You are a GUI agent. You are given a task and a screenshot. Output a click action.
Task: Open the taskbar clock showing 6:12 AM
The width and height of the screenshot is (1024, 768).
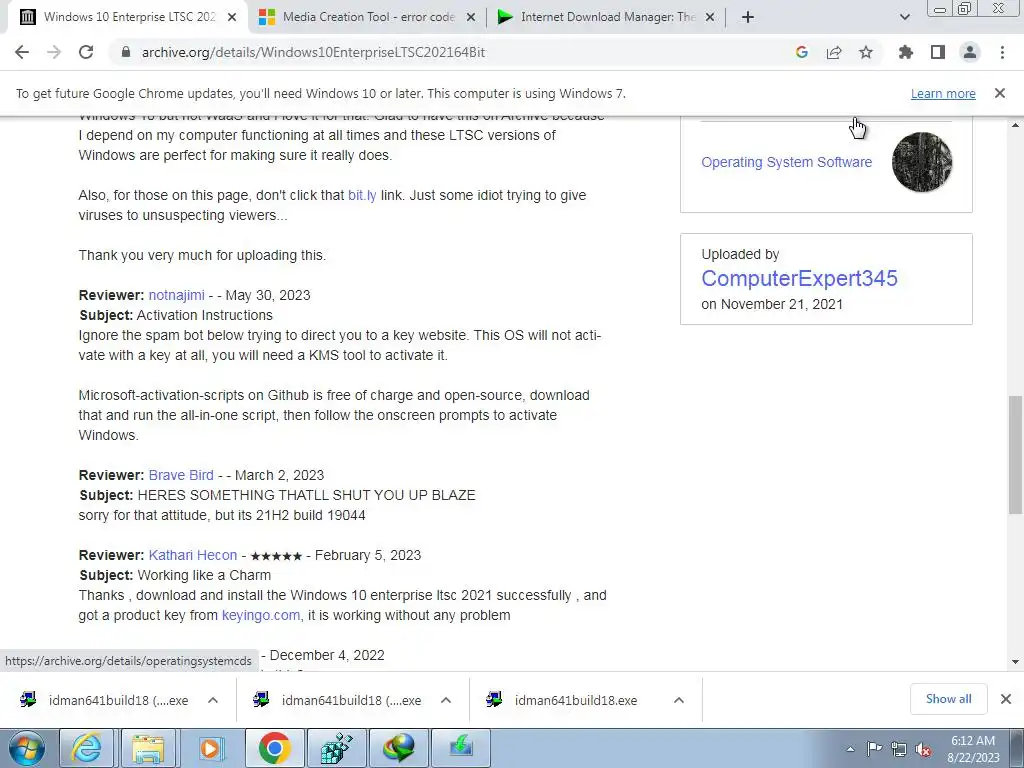click(973, 748)
